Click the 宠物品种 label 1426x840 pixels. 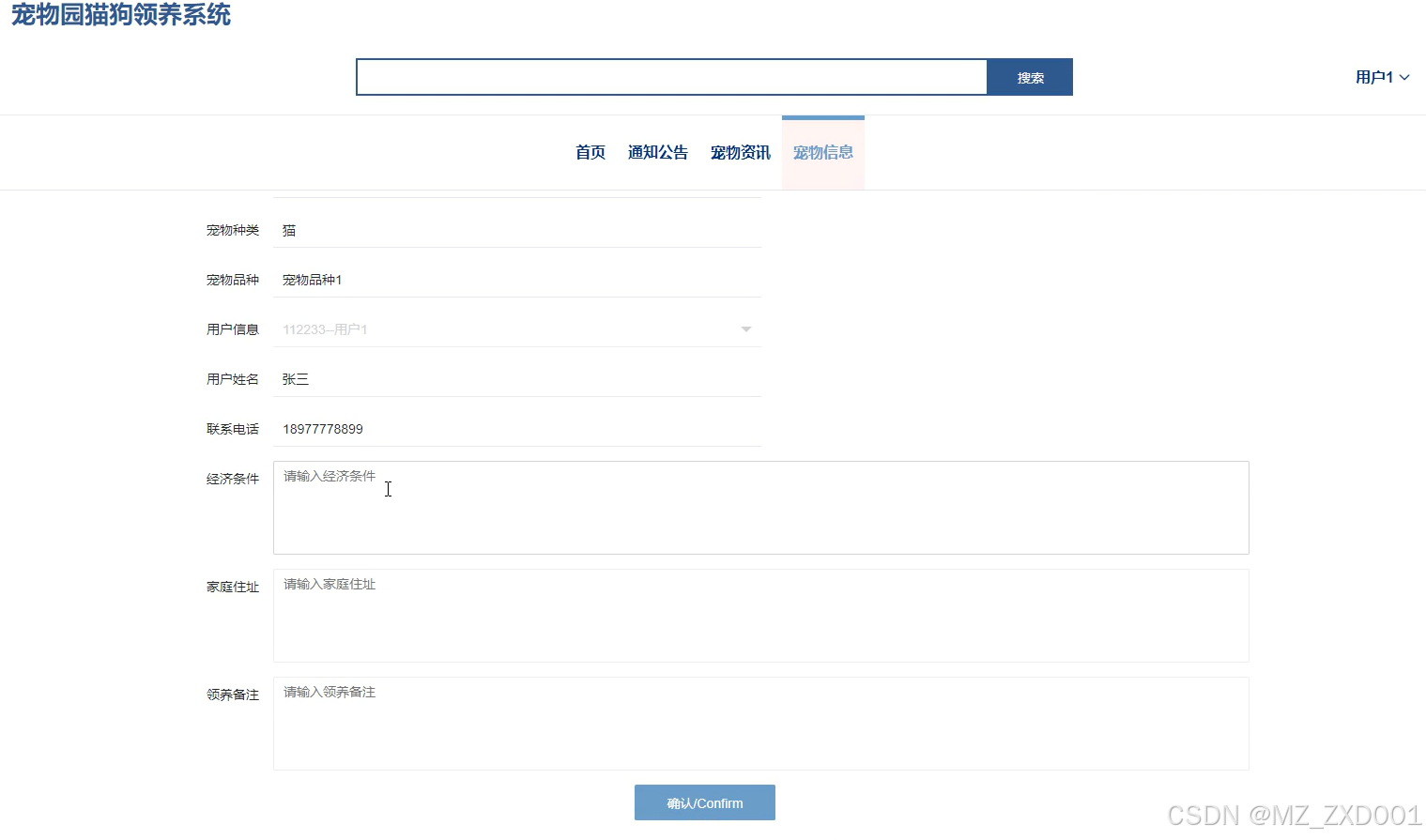[233, 280]
